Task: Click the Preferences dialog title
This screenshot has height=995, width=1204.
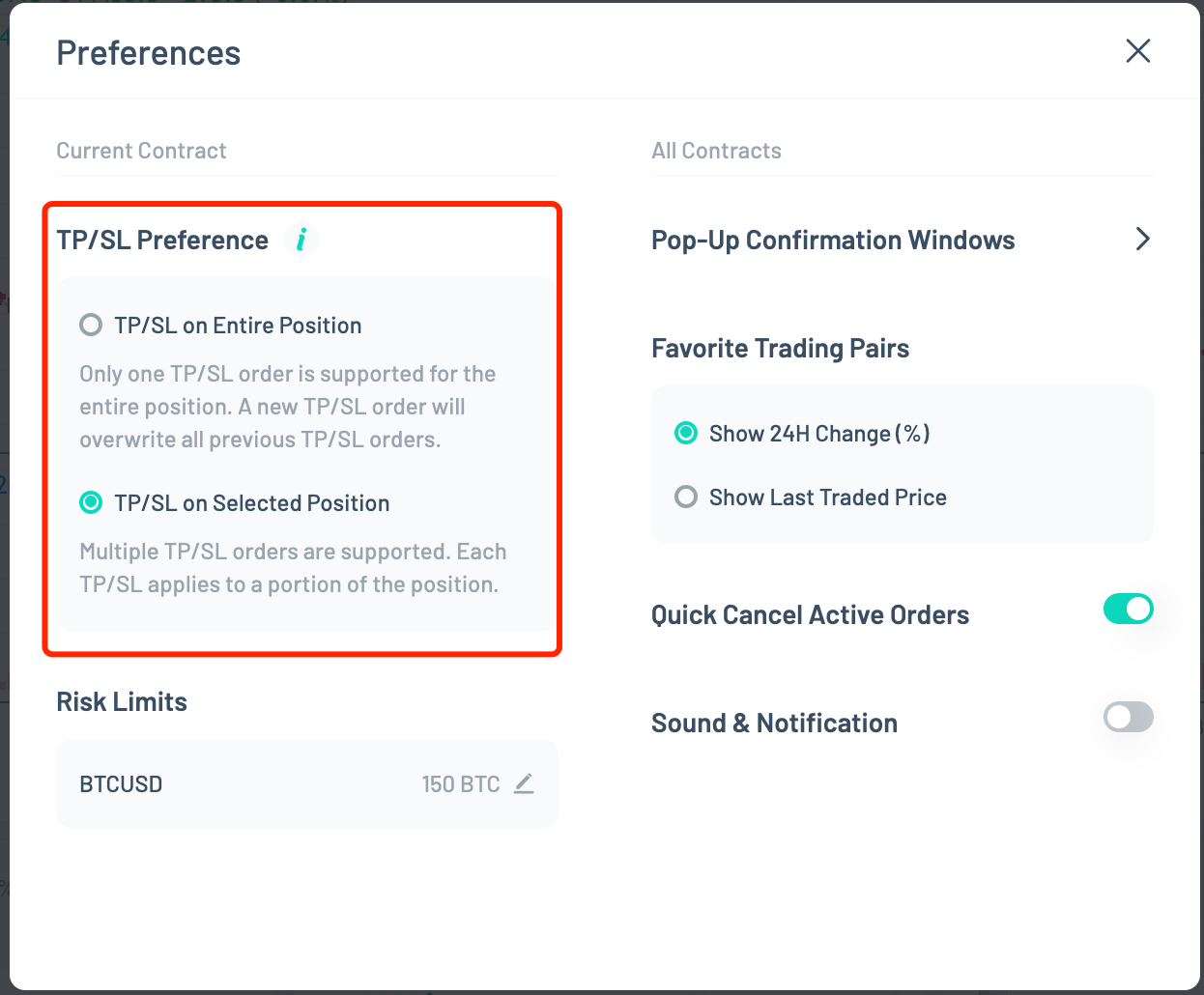Action: coord(148,53)
